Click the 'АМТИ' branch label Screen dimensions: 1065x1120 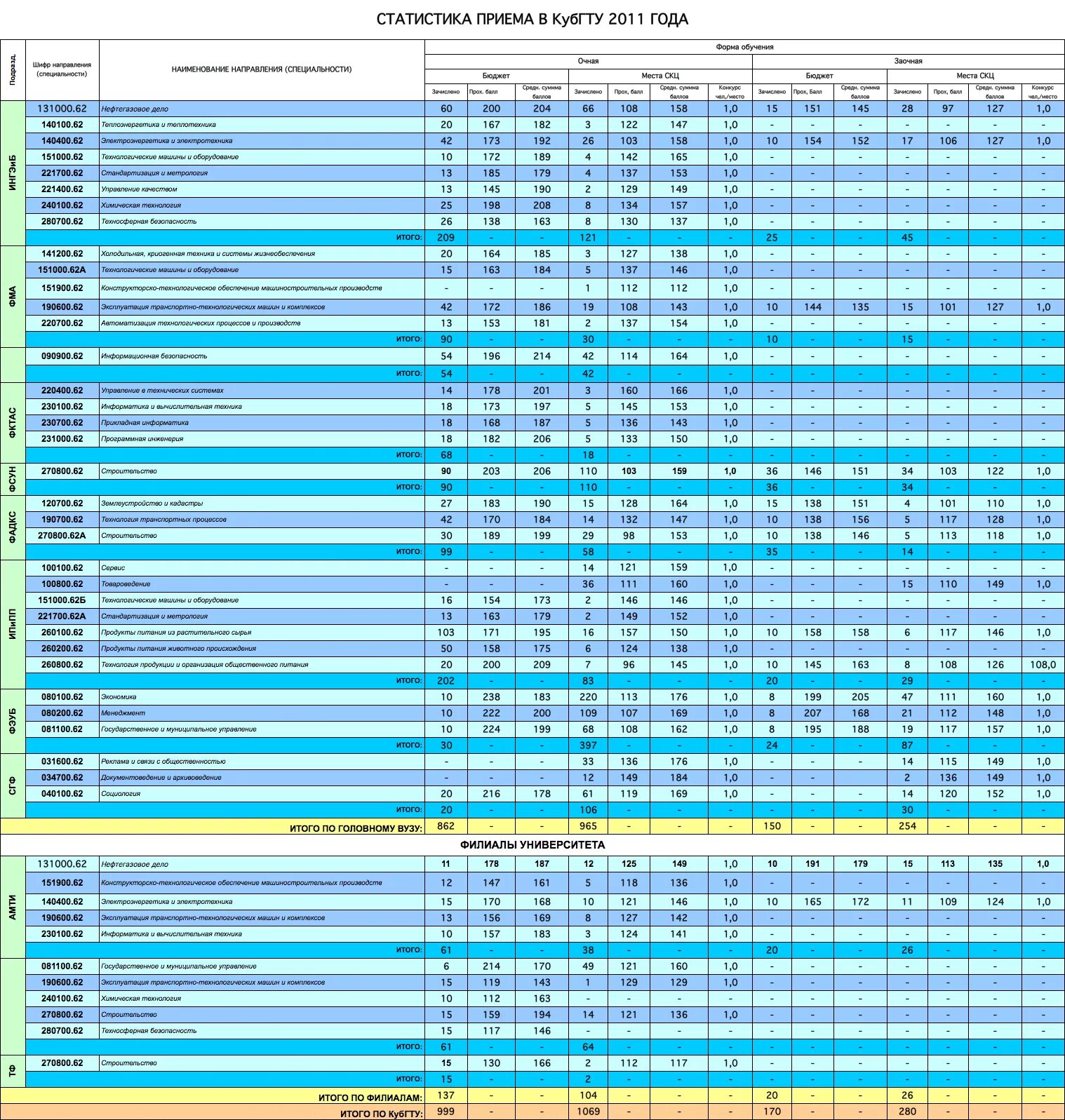coord(13,908)
